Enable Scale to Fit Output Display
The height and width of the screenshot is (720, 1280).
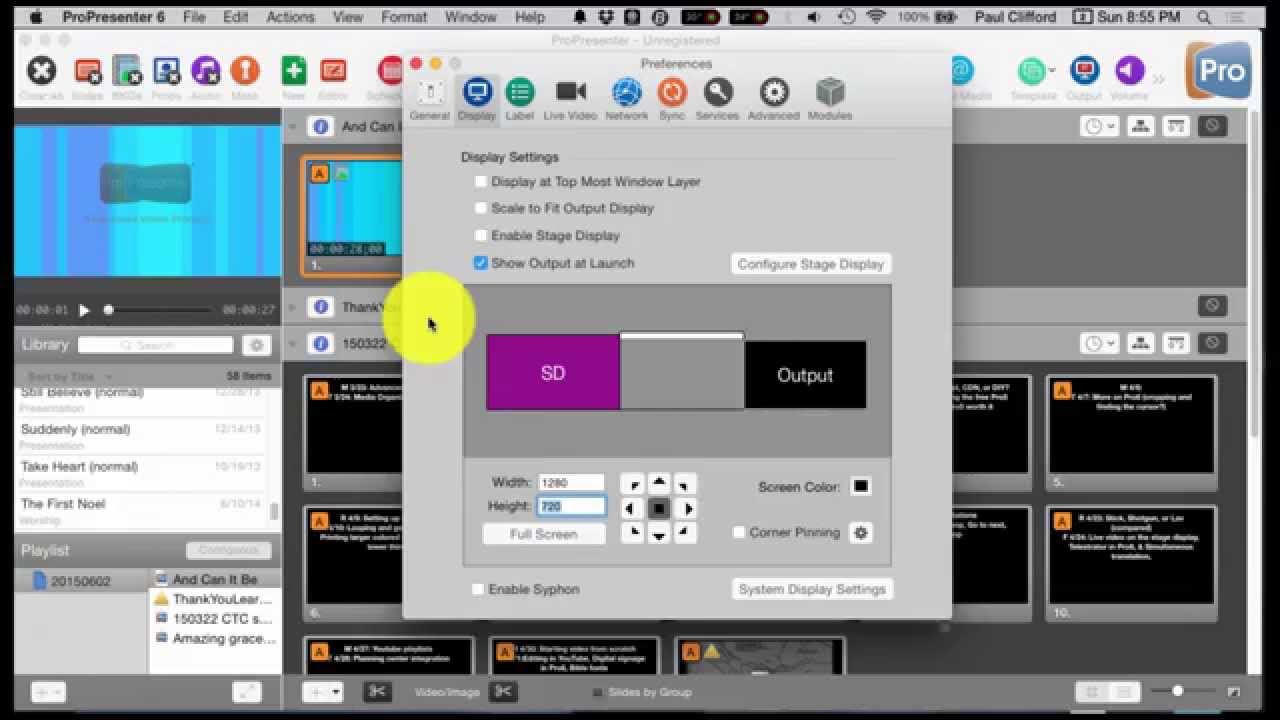point(481,208)
